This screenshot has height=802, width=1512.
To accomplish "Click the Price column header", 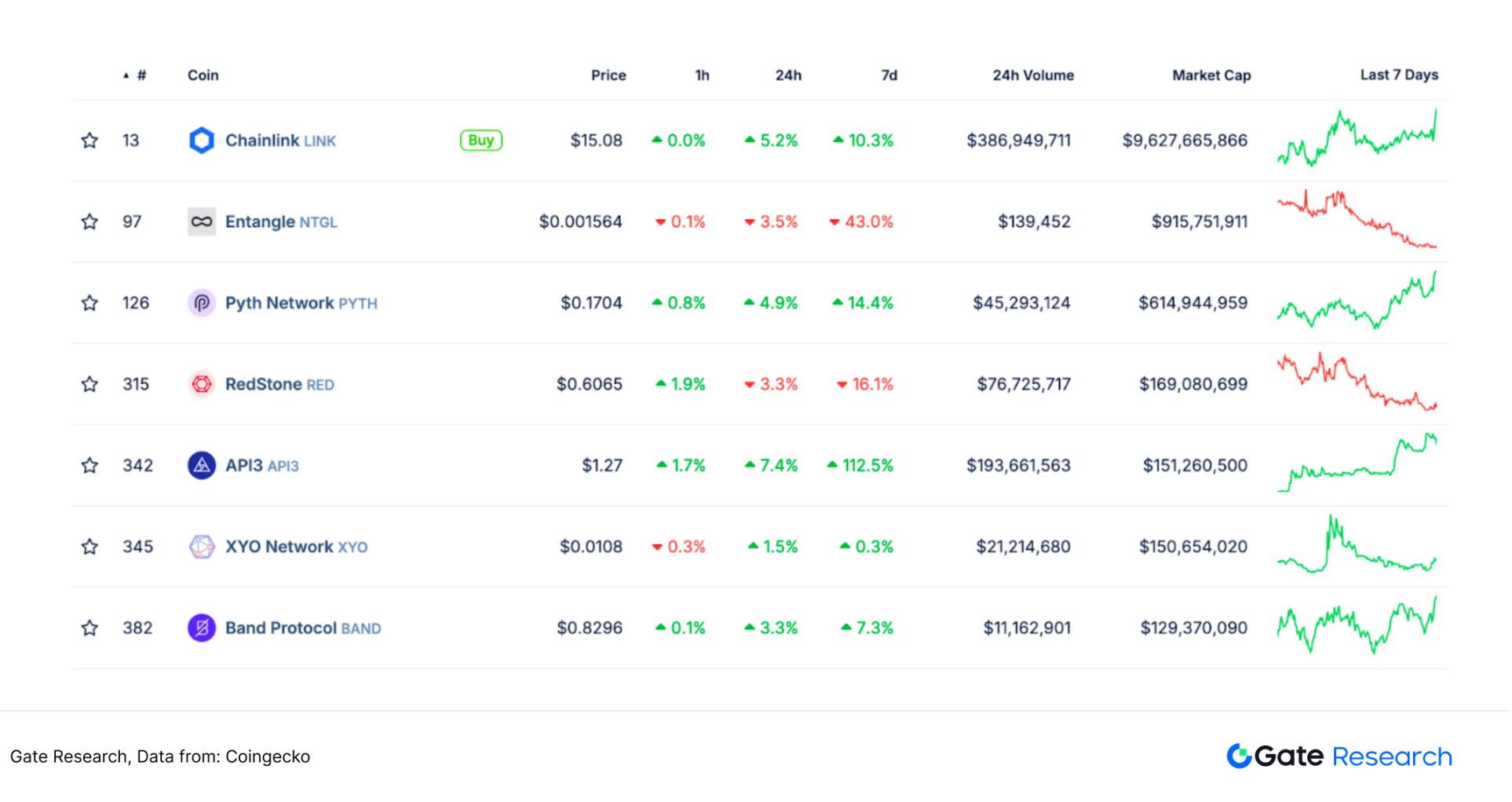I will coord(608,75).
